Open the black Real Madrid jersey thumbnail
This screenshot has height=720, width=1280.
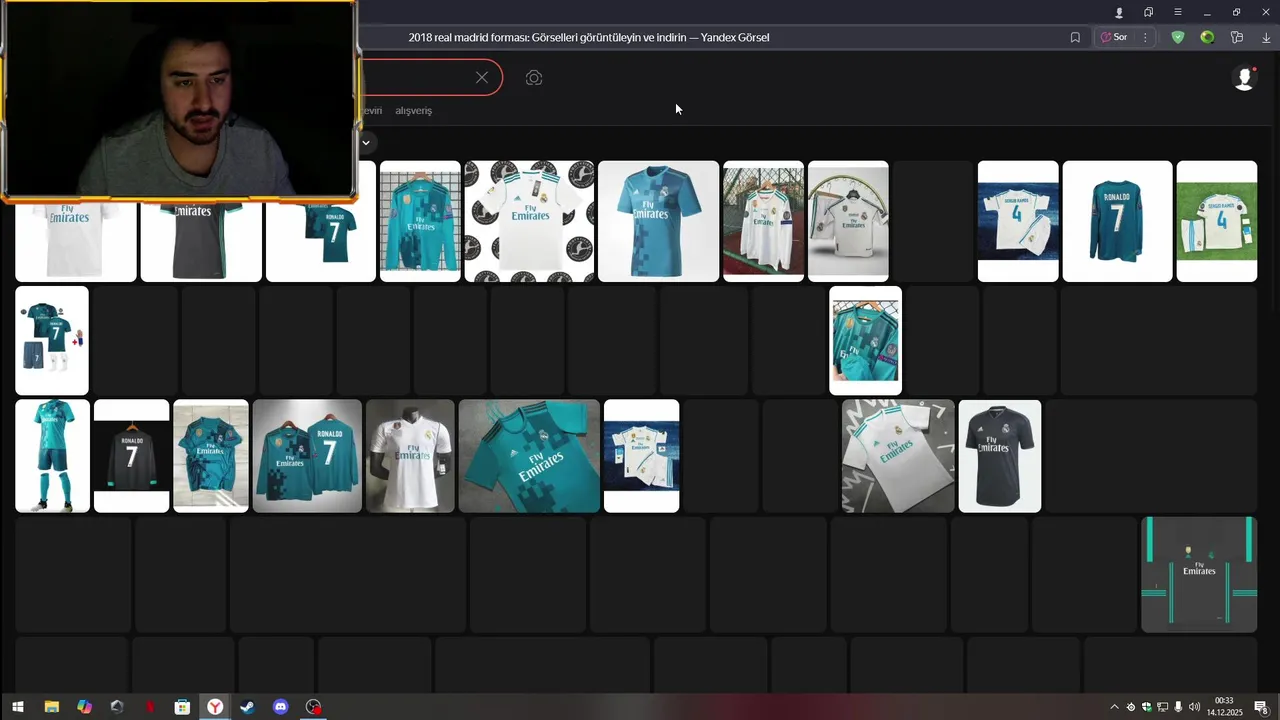click(1000, 456)
